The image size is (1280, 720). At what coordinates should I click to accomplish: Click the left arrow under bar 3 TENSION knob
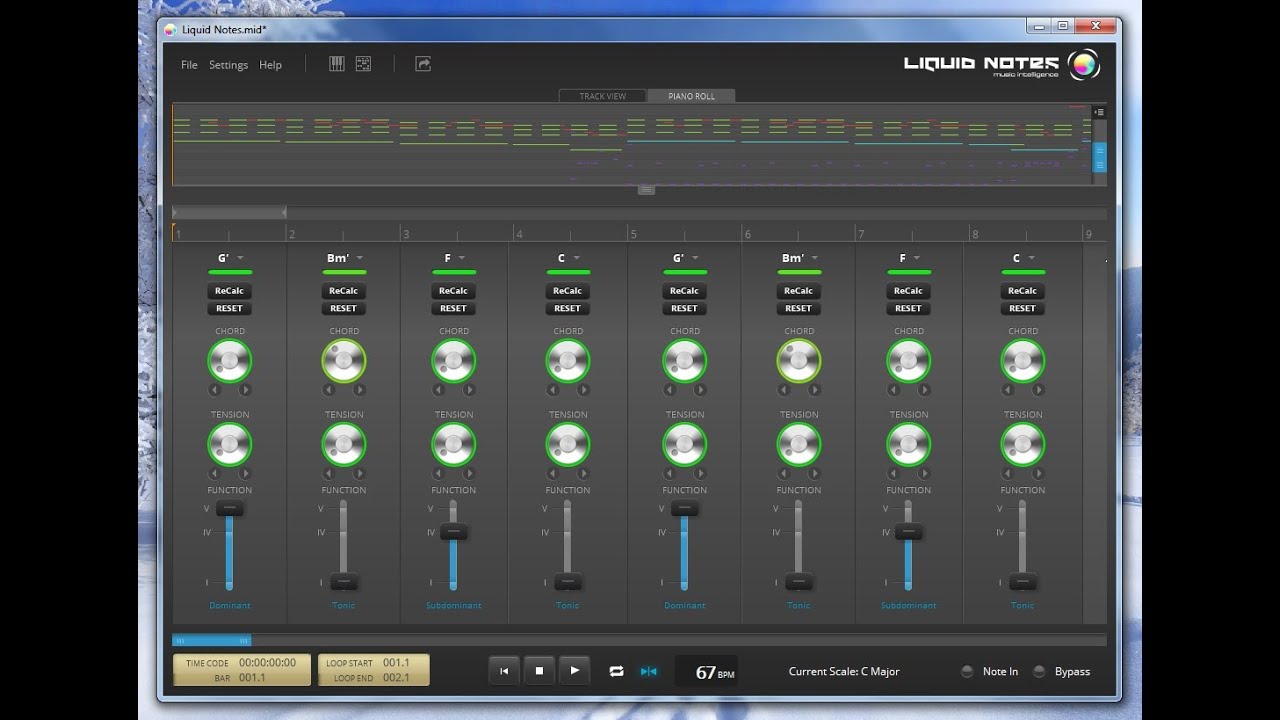(x=438, y=473)
